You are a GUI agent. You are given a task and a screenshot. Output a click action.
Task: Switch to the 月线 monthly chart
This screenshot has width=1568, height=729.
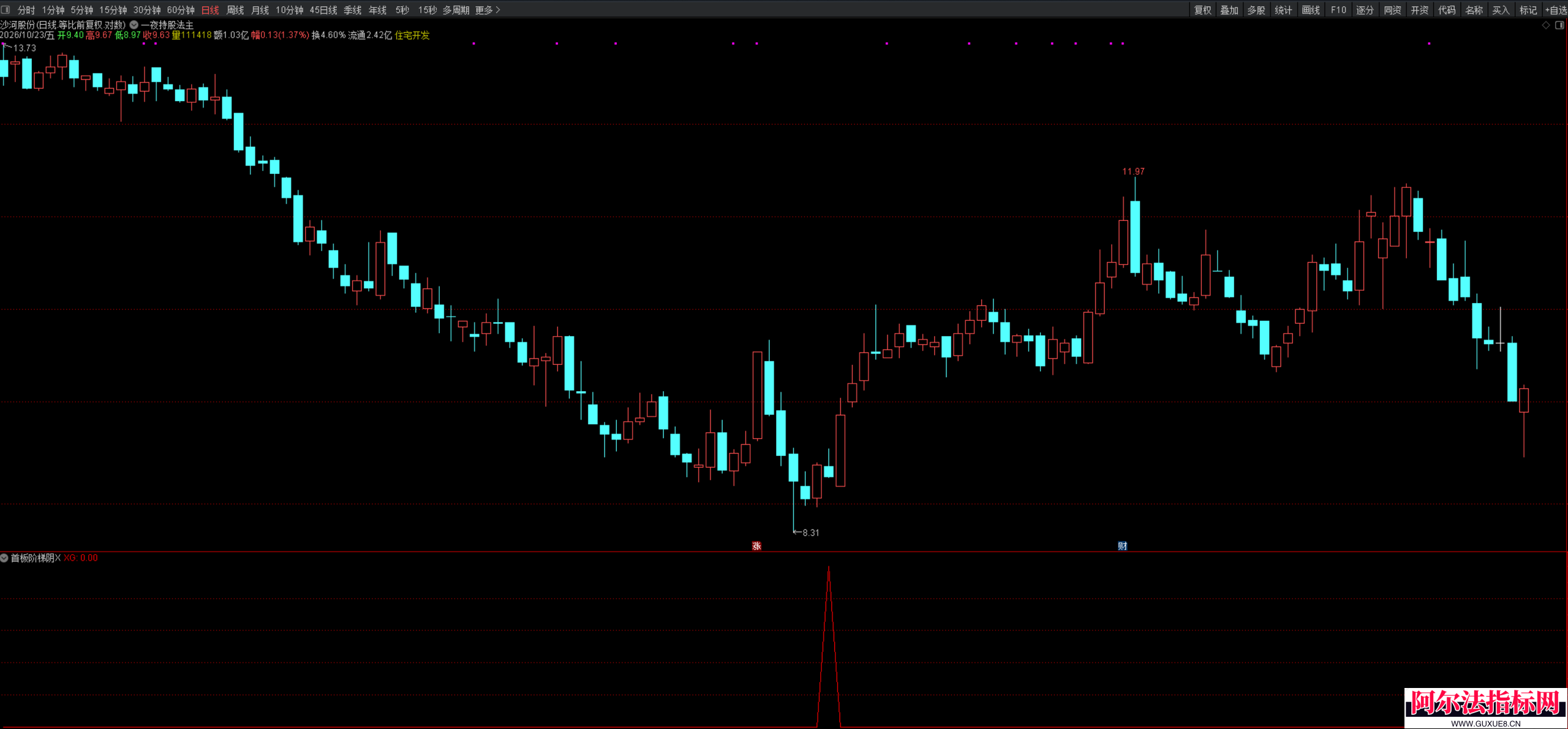coord(260,10)
